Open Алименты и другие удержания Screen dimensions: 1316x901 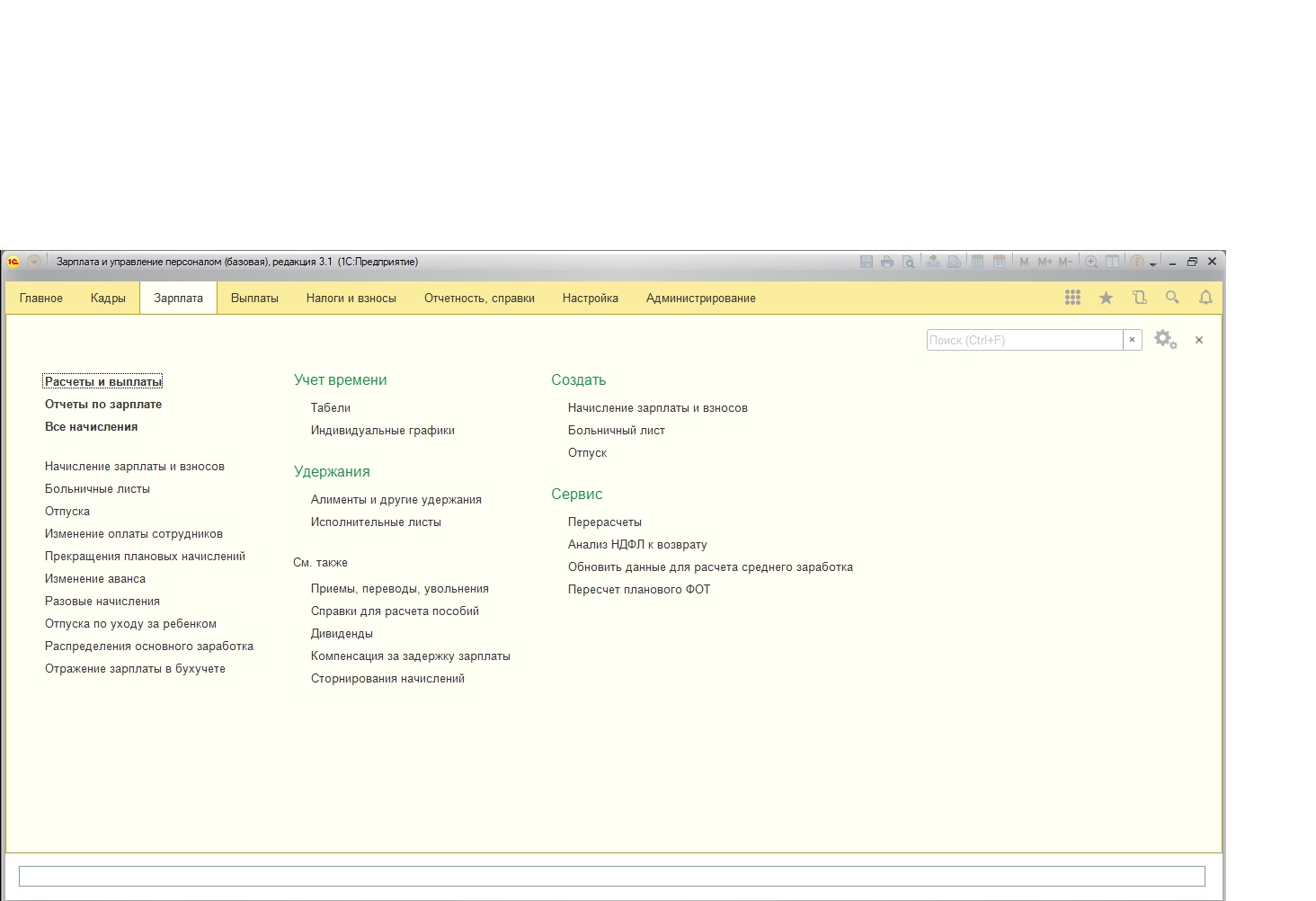pos(396,500)
